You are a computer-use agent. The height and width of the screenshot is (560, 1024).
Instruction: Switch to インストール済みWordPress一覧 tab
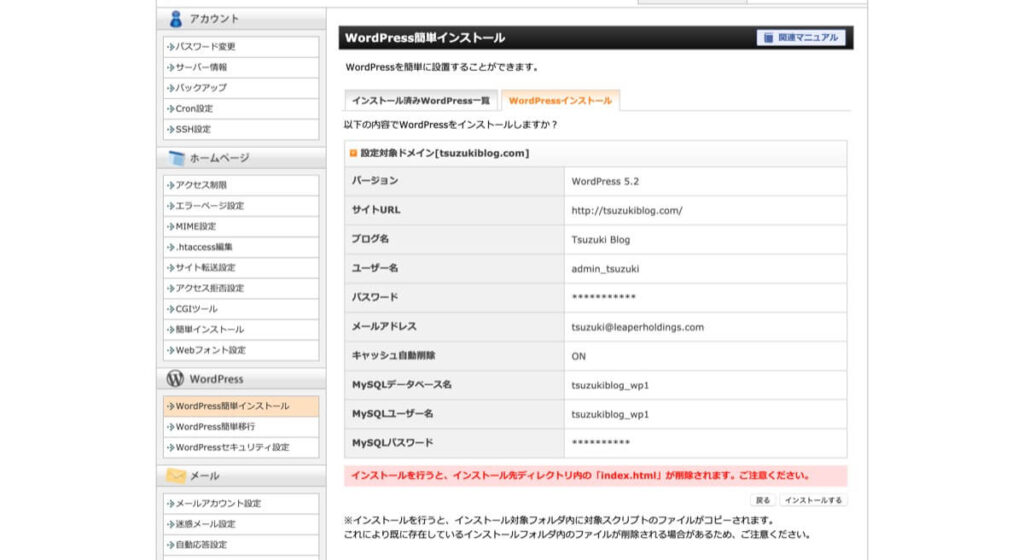coord(421,101)
